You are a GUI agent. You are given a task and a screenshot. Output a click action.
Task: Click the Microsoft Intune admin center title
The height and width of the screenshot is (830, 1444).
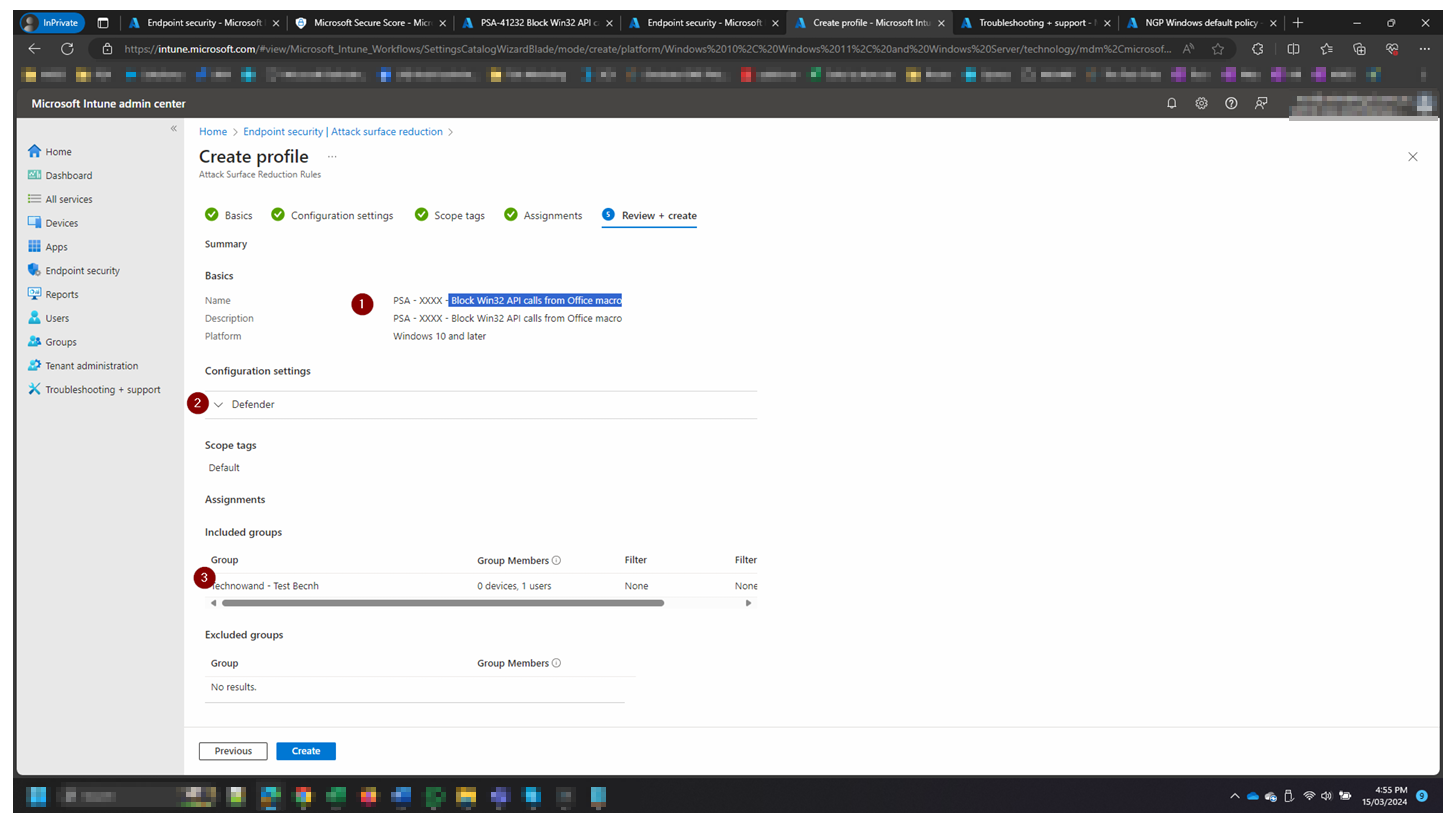pyautogui.click(x=108, y=104)
